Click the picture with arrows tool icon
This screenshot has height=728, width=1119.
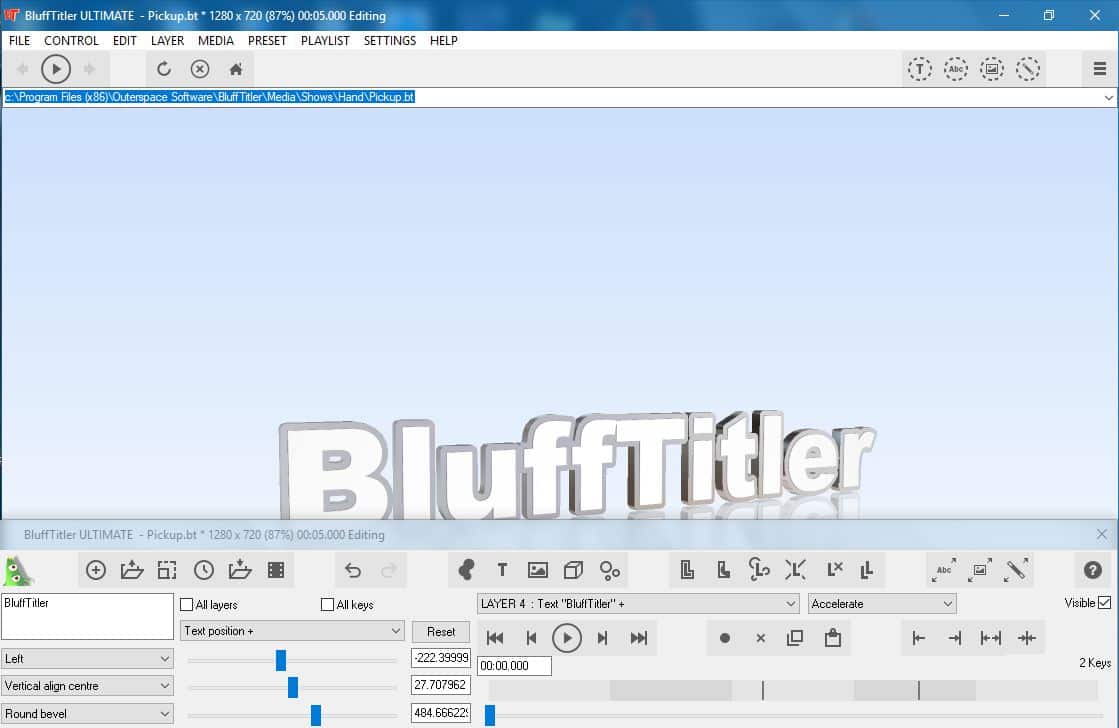point(980,570)
